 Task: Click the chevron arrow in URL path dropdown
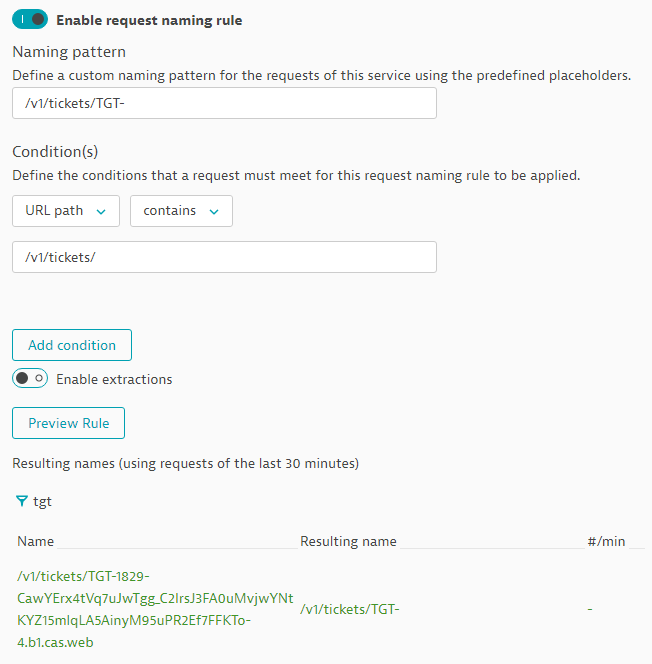click(101, 211)
